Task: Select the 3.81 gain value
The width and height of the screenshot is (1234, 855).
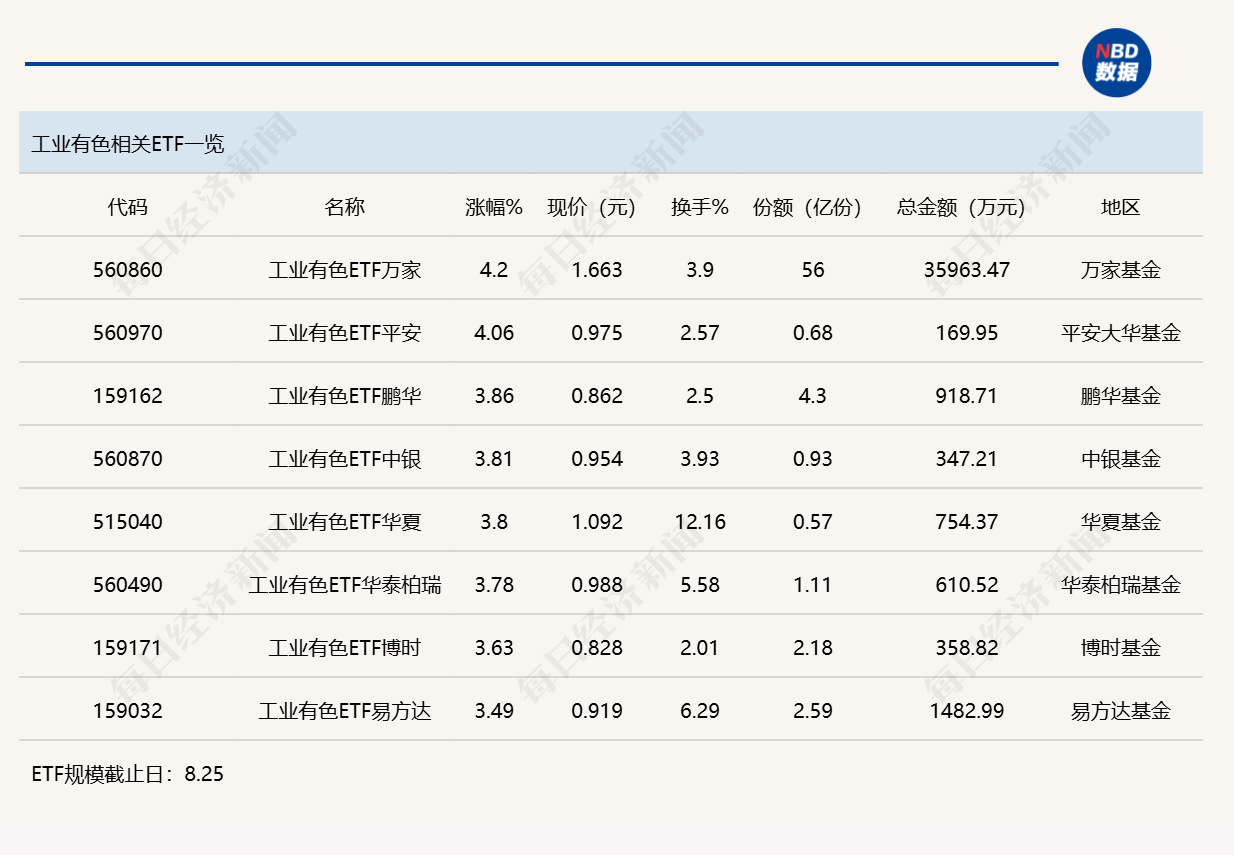Action: 494,459
